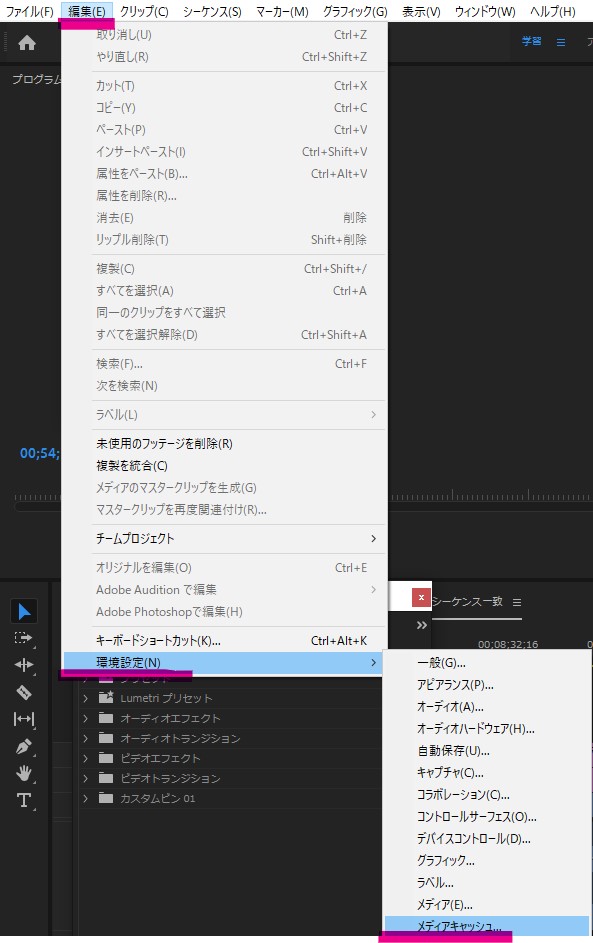Screen dimensions: 593x943
Task: Choose 複製を統合(C)
Action: (x=224, y=465)
